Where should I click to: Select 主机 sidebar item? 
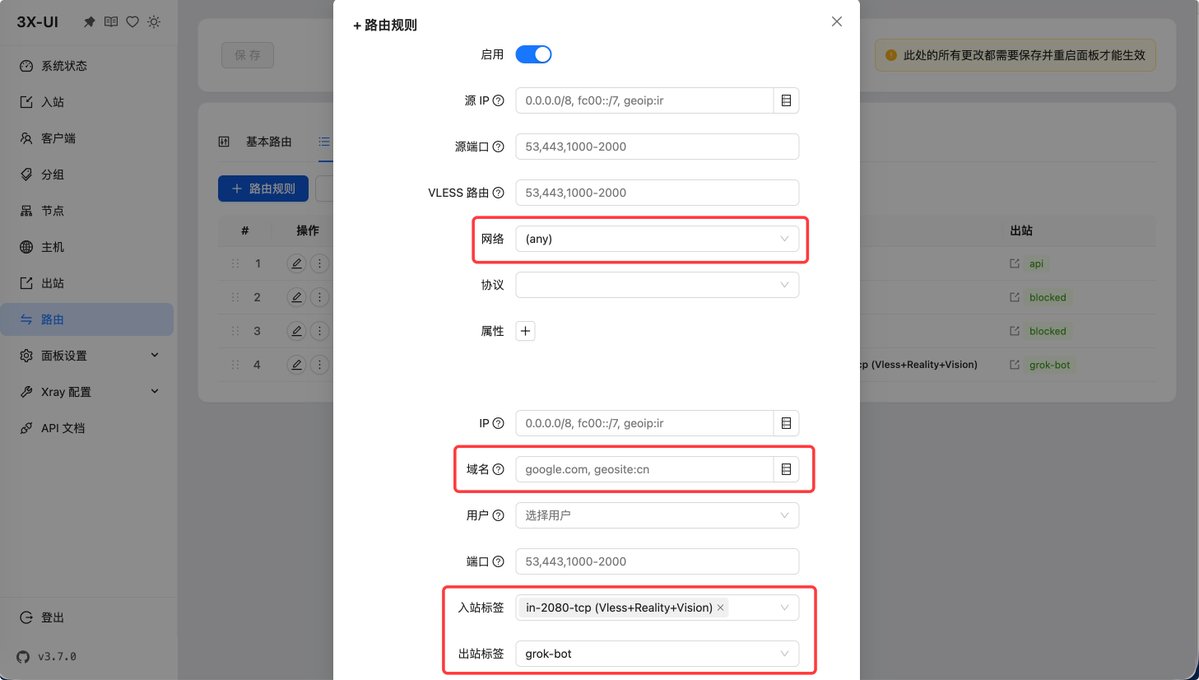tap(87, 247)
